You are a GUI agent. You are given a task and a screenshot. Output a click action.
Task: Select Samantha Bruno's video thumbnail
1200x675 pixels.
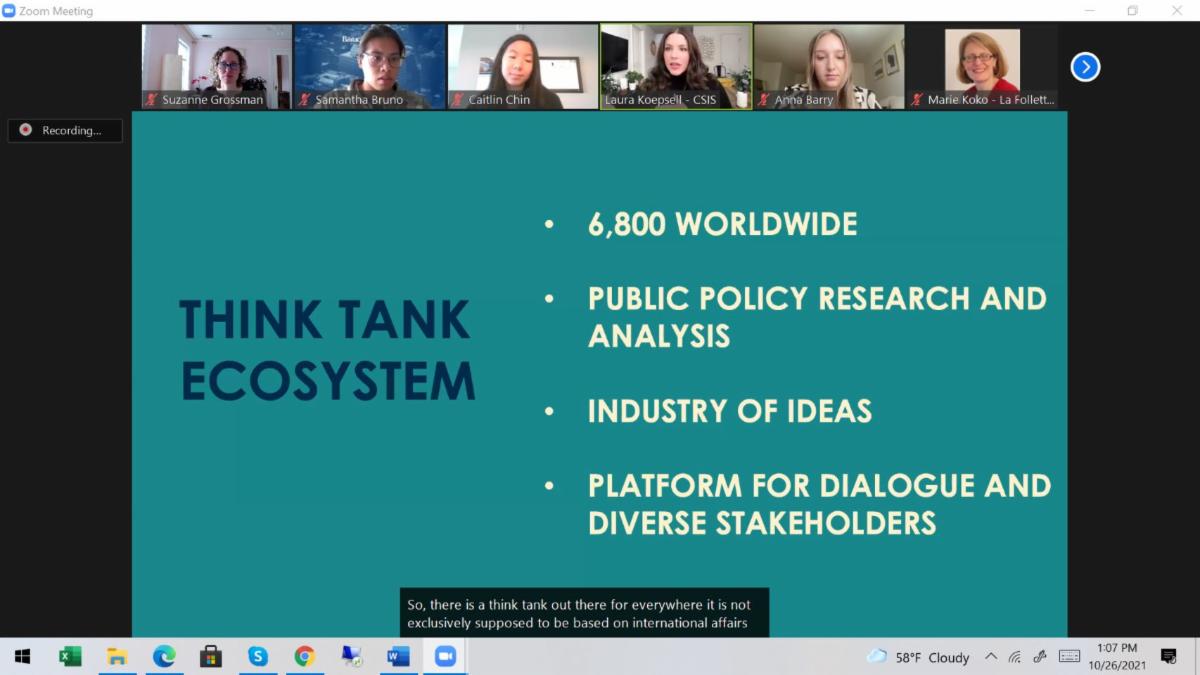pyautogui.click(x=370, y=66)
